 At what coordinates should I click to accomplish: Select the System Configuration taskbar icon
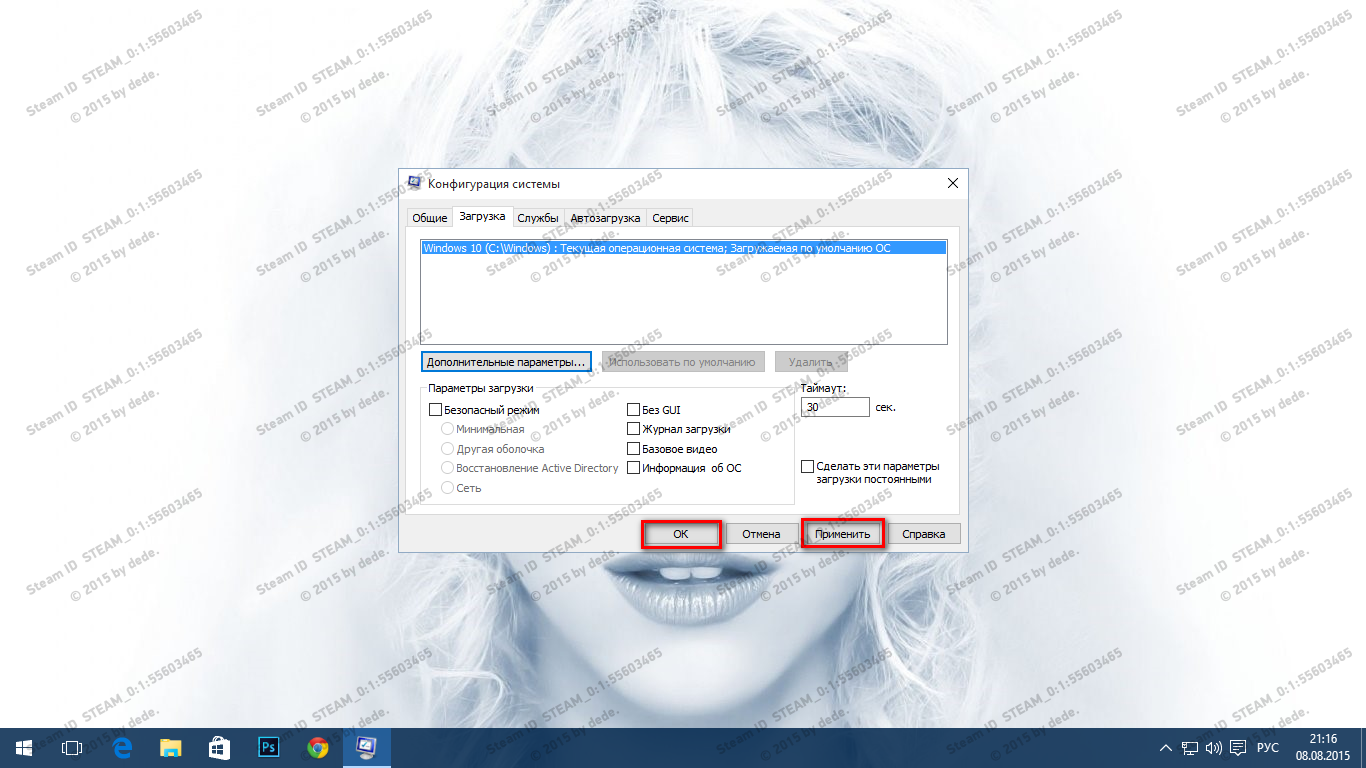click(x=367, y=747)
